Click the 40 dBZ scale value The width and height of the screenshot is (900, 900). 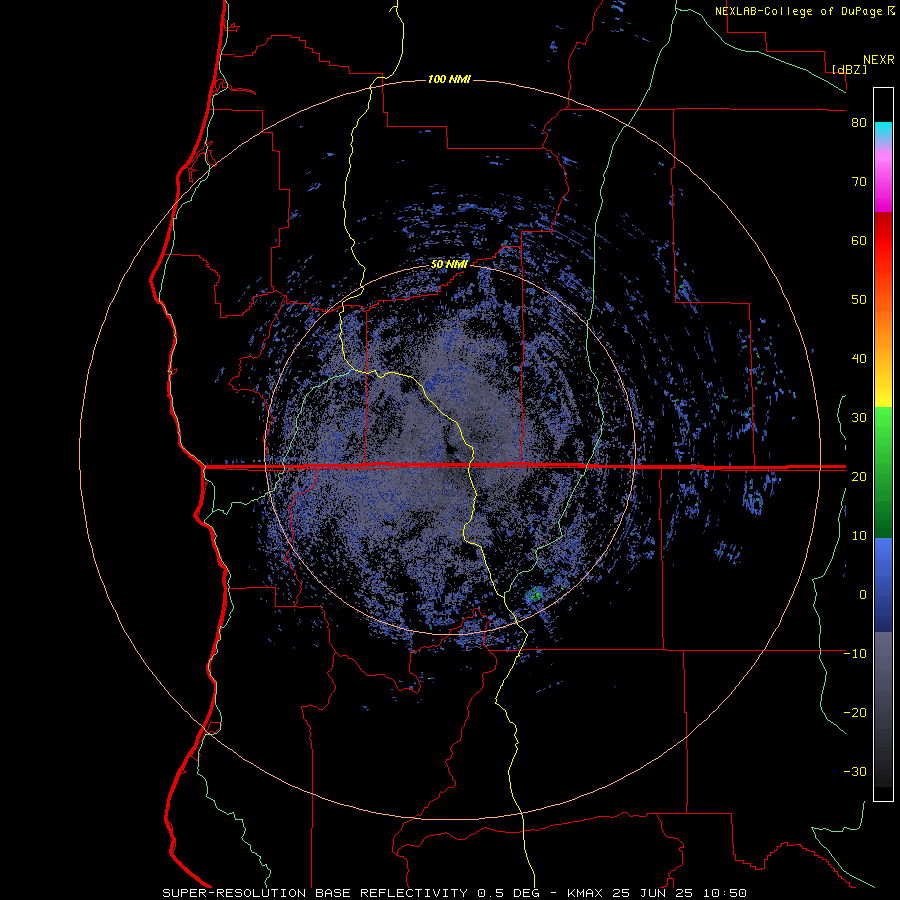click(859, 359)
